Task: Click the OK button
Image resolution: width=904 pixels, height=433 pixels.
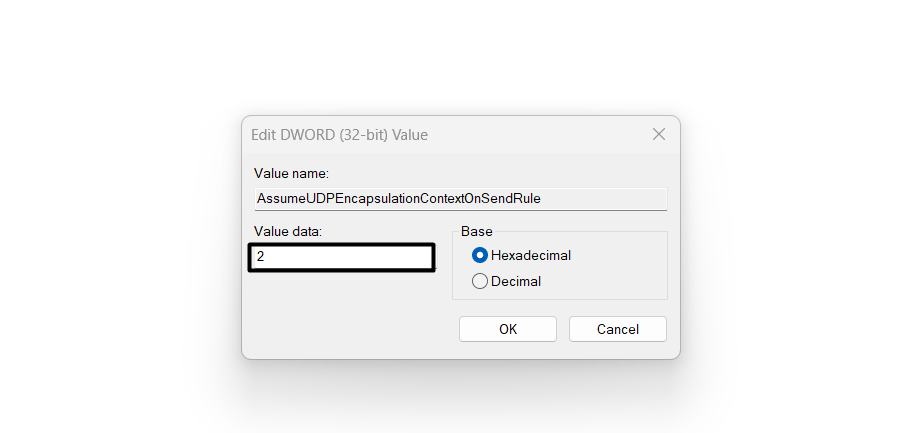Action: pos(507,328)
